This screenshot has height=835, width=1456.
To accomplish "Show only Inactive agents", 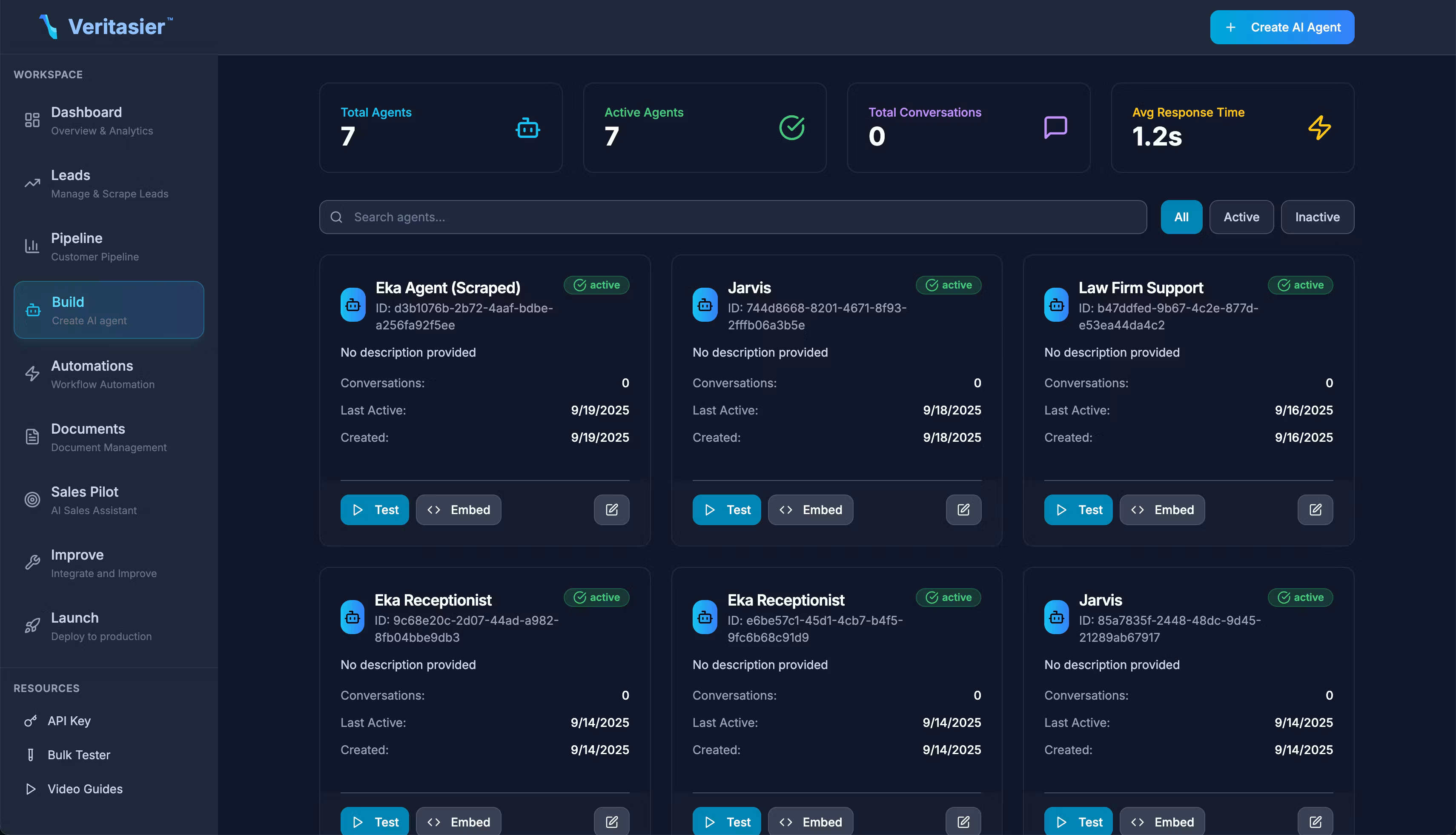I will tap(1317, 217).
